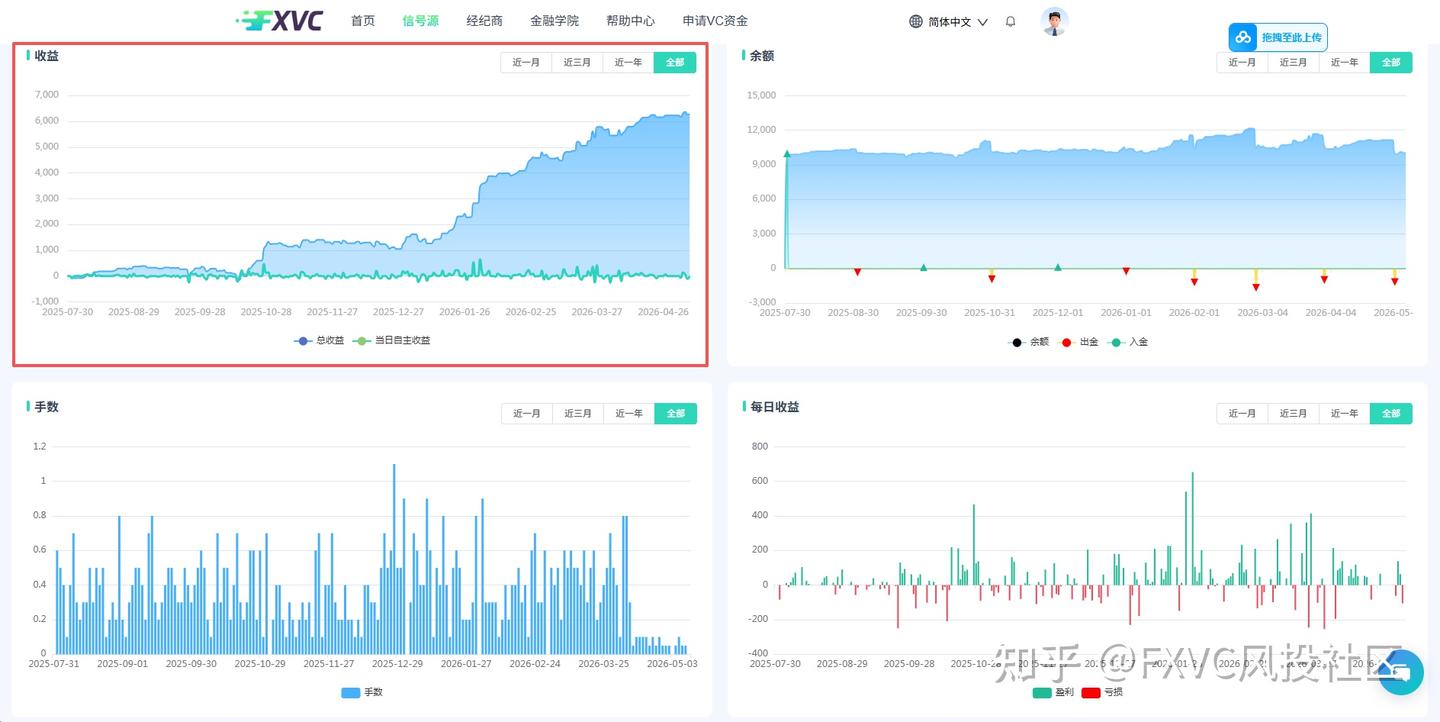Screen dimensions: 1440x722
Task: Toggle the 盈利 legend series
Action: click(1053, 692)
